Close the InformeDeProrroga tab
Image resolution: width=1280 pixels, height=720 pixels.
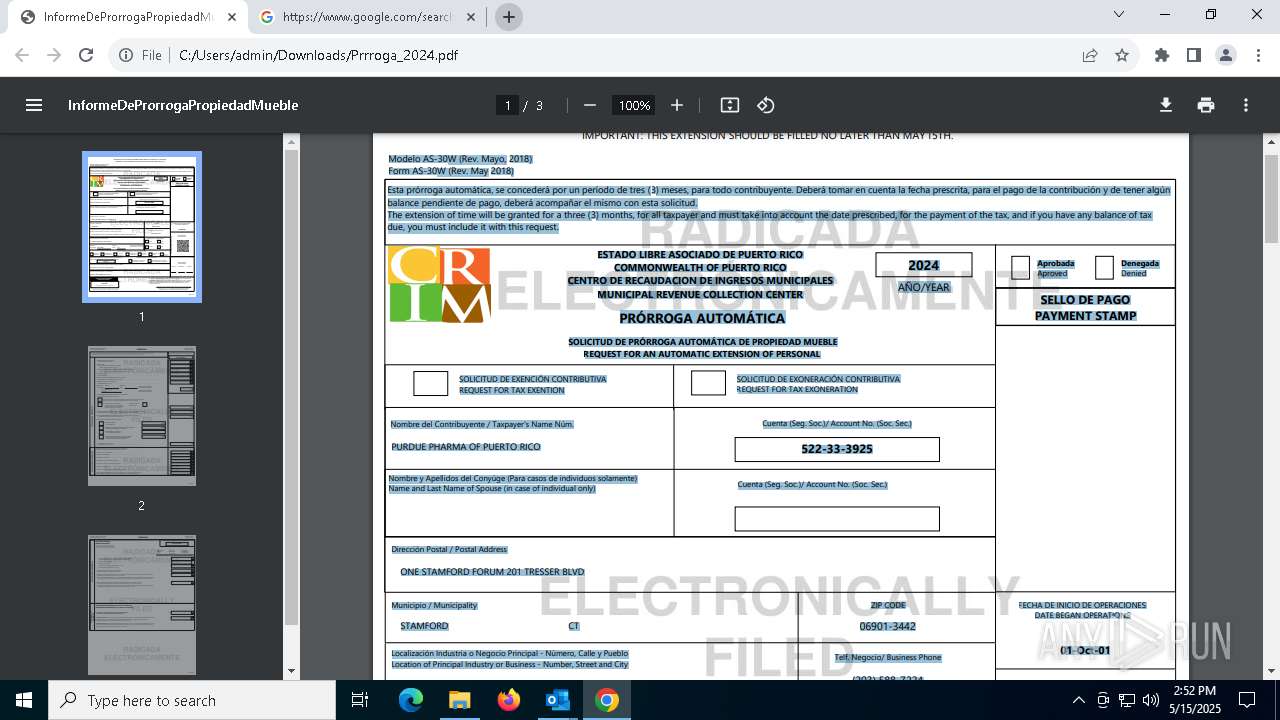(232, 17)
